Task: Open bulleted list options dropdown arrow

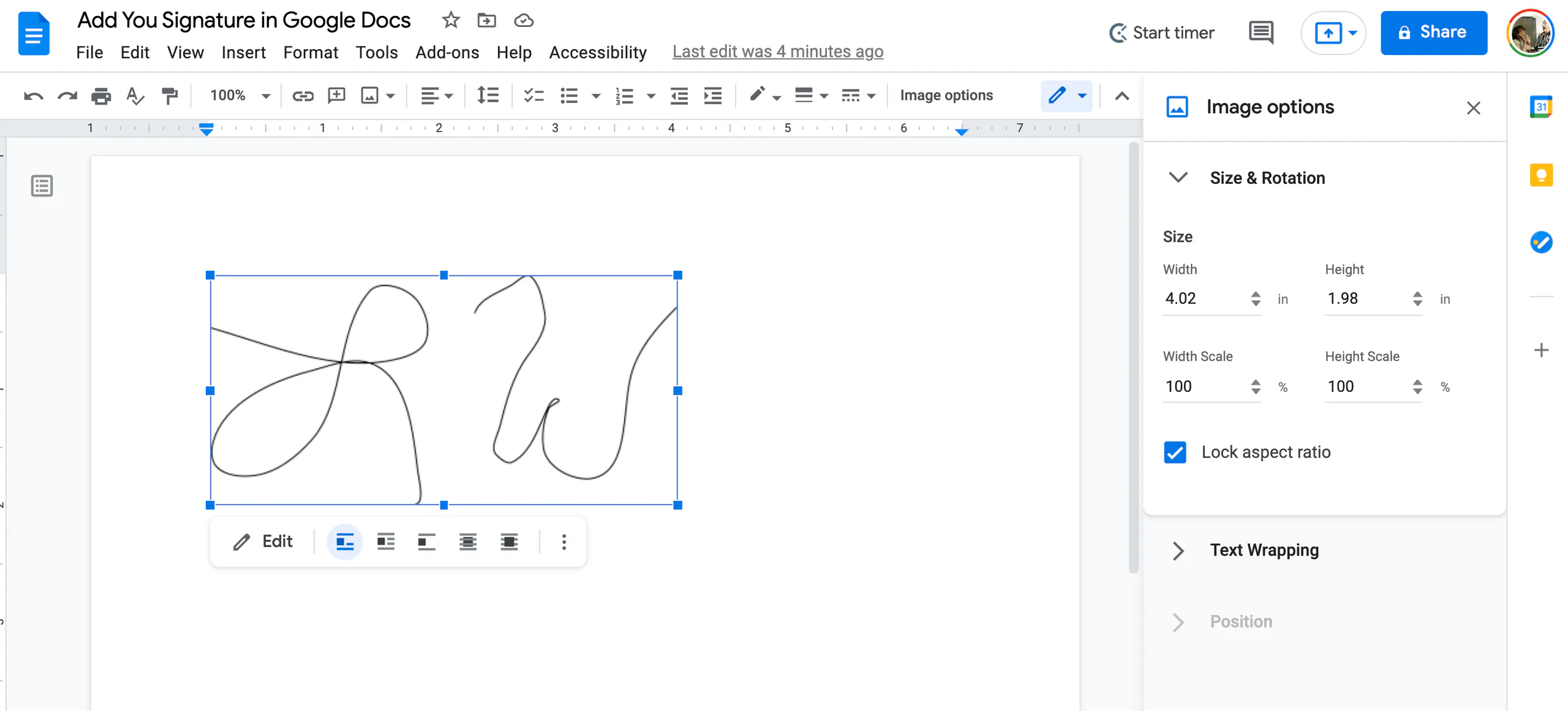Action: coord(595,96)
